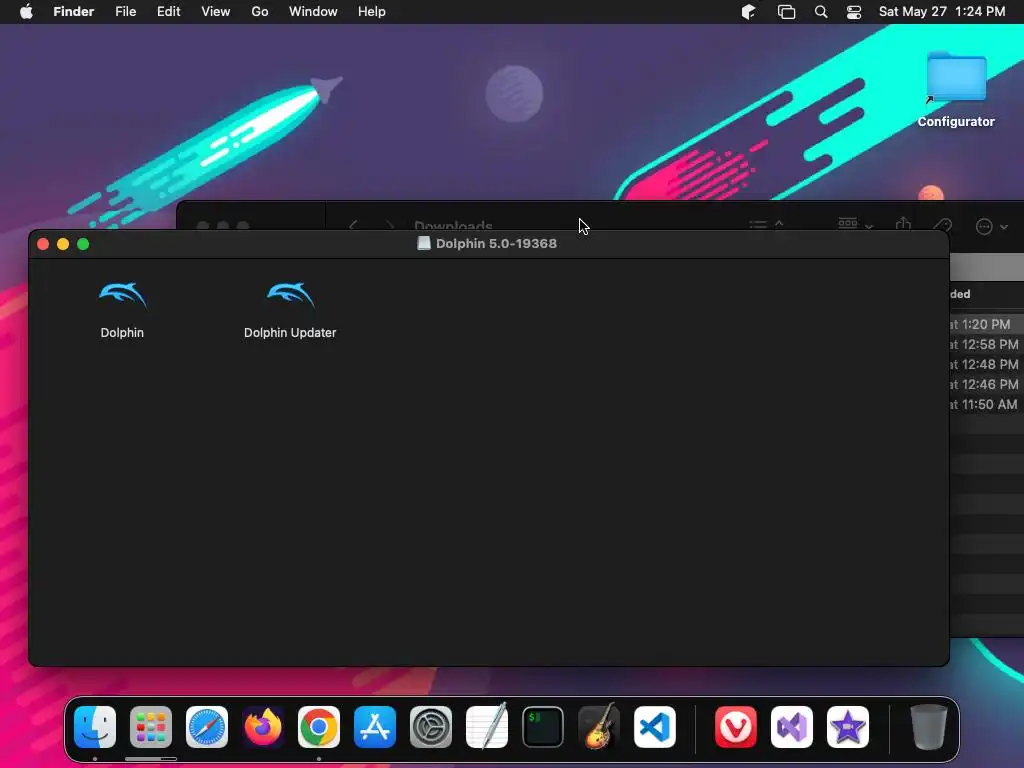This screenshot has width=1024, height=768.
Task: Click the cube status icon in menu bar
Action: tap(748, 12)
